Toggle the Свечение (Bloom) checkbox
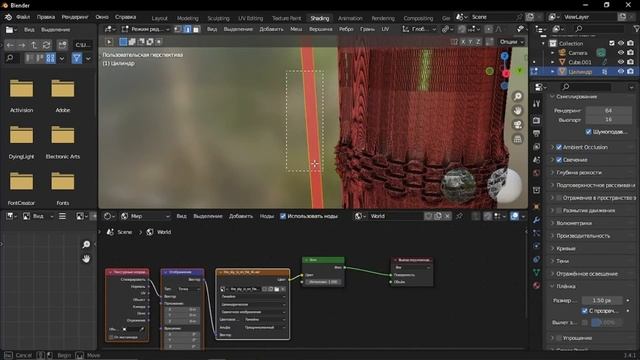 [x=559, y=160]
